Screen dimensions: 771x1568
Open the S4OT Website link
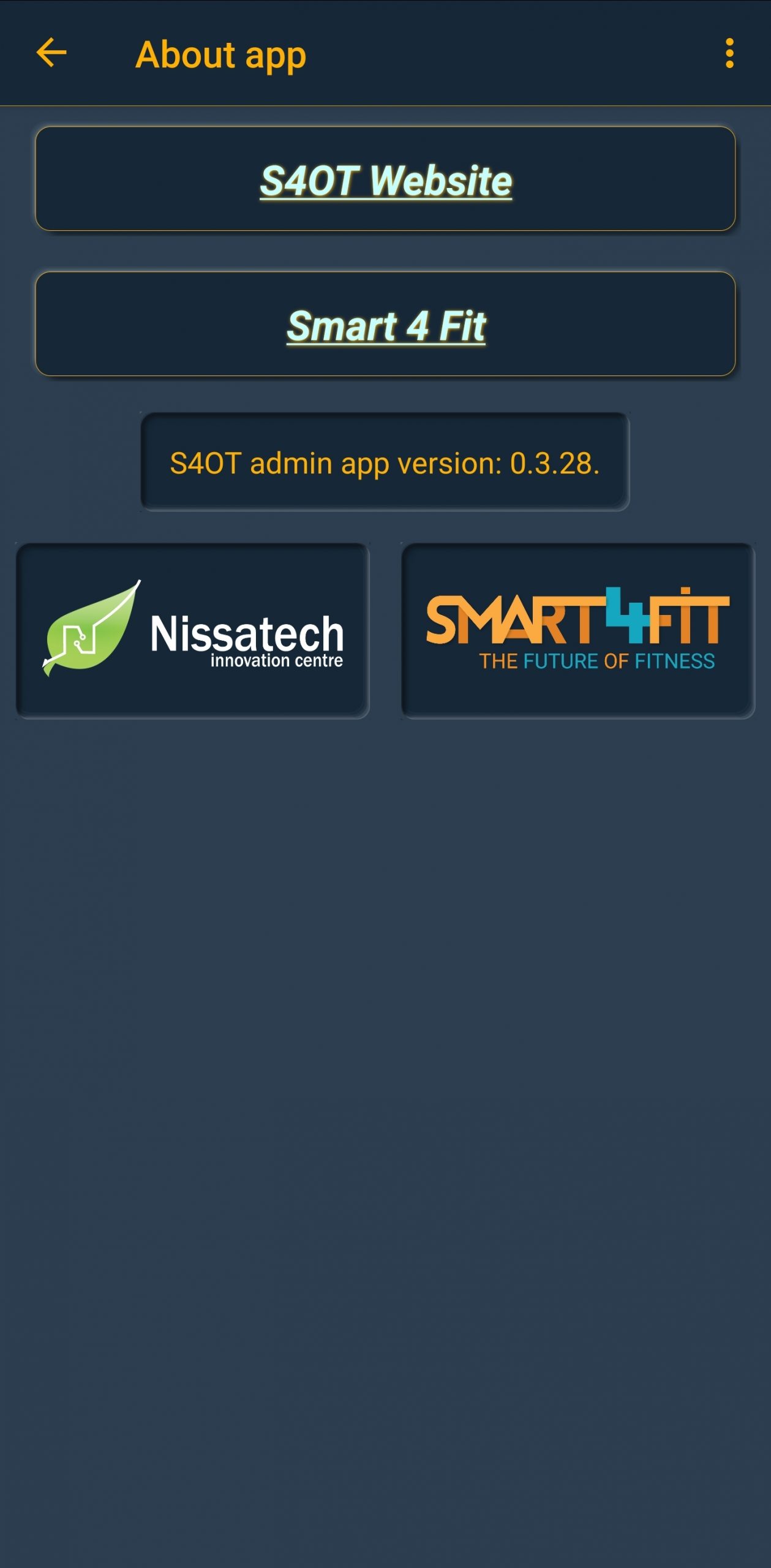386,181
